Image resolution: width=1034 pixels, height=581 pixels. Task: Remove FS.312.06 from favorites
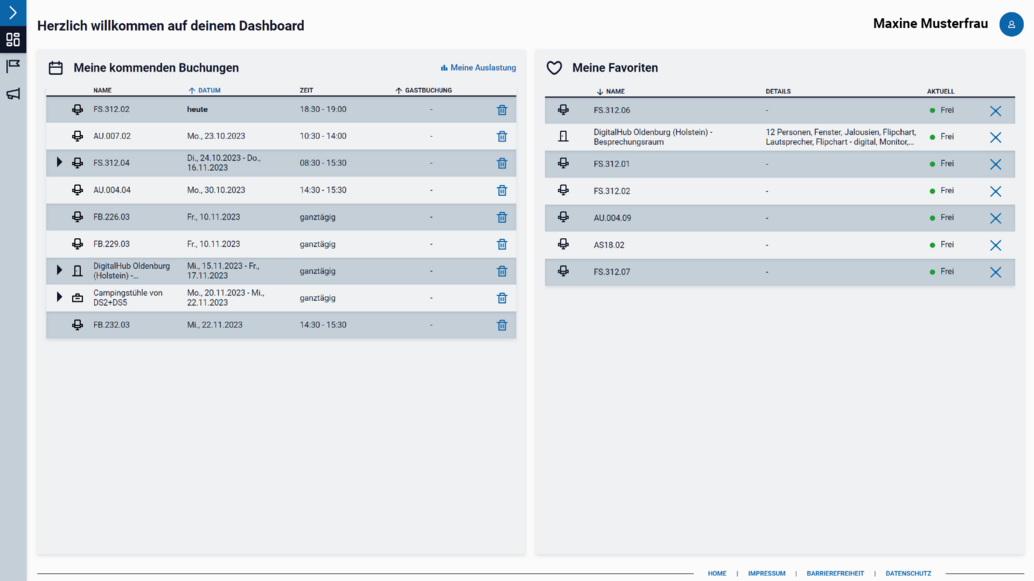[x=996, y=111]
